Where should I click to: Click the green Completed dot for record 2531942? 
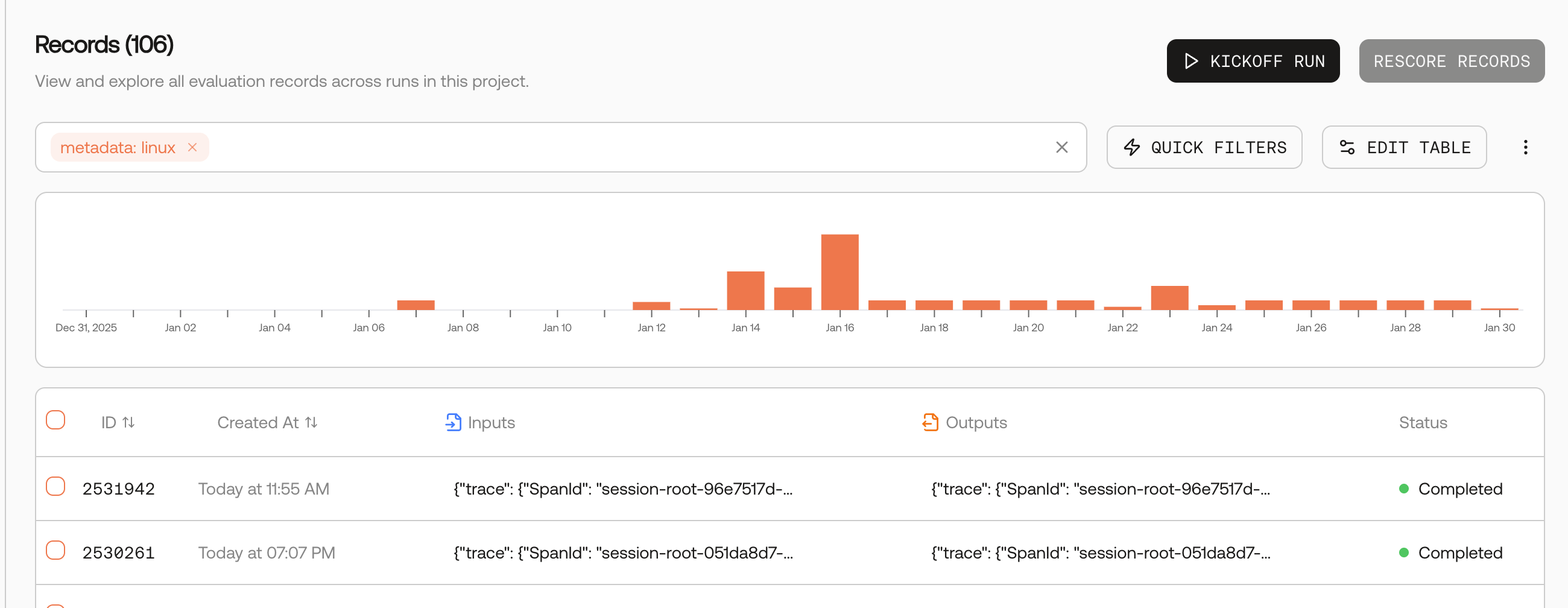pos(1403,489)
